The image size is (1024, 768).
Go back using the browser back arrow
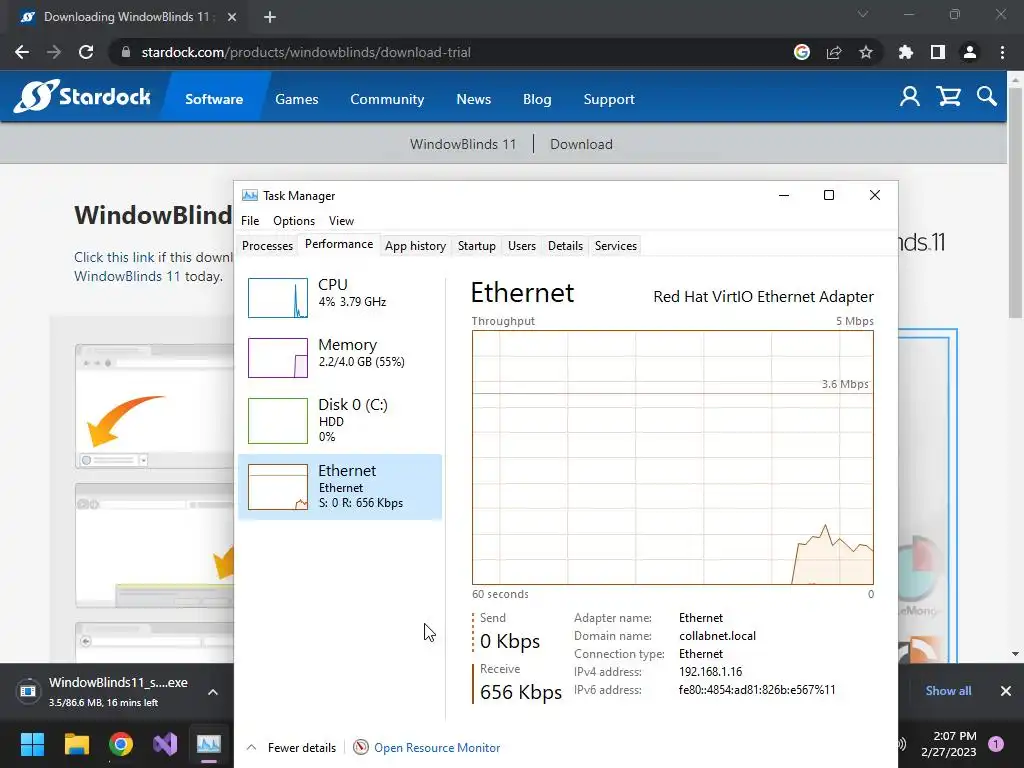tap(22, 52)
